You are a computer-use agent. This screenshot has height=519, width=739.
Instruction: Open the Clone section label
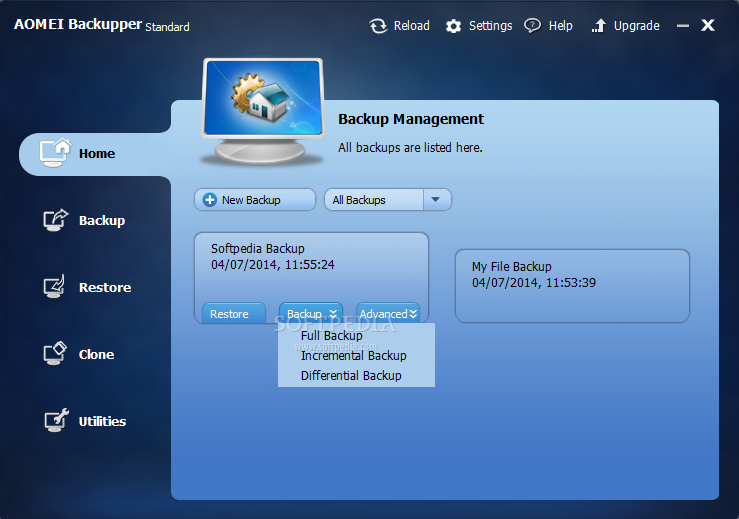[97, 354]
